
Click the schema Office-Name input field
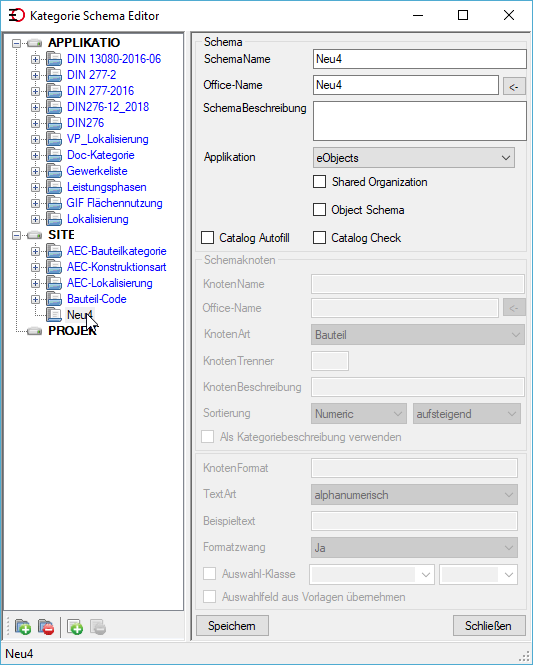(x=406, y=85)
